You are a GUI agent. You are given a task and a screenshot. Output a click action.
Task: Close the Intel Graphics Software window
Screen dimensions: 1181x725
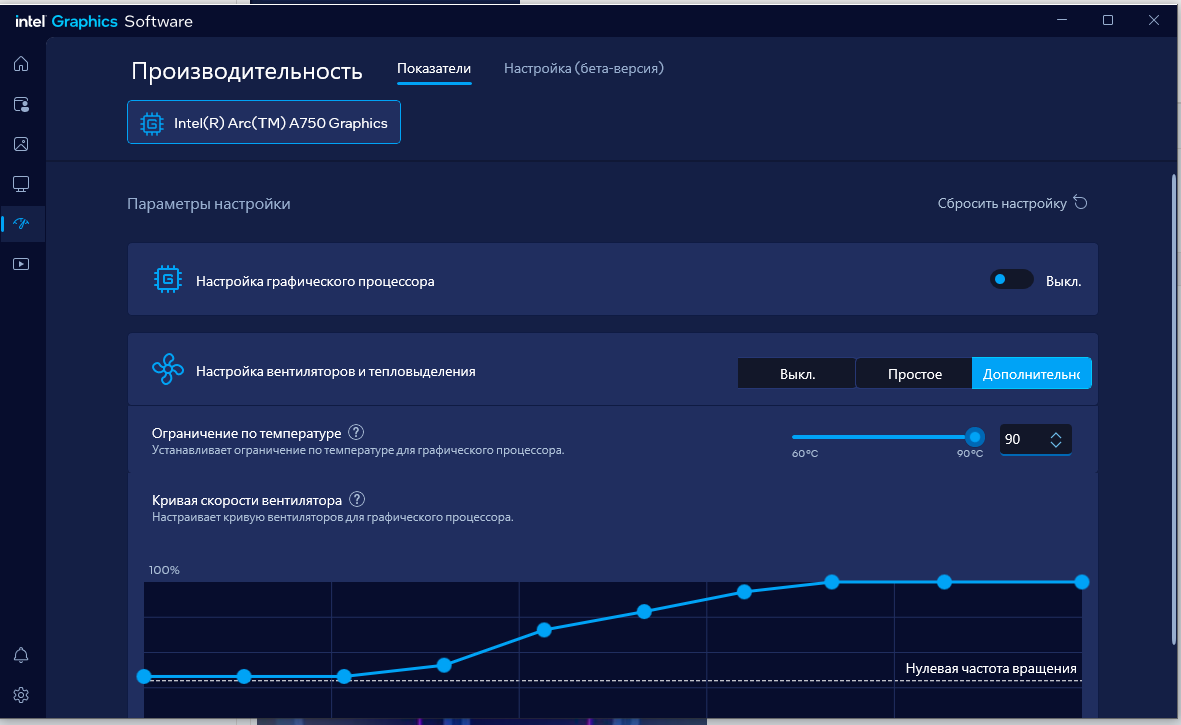1153,20
